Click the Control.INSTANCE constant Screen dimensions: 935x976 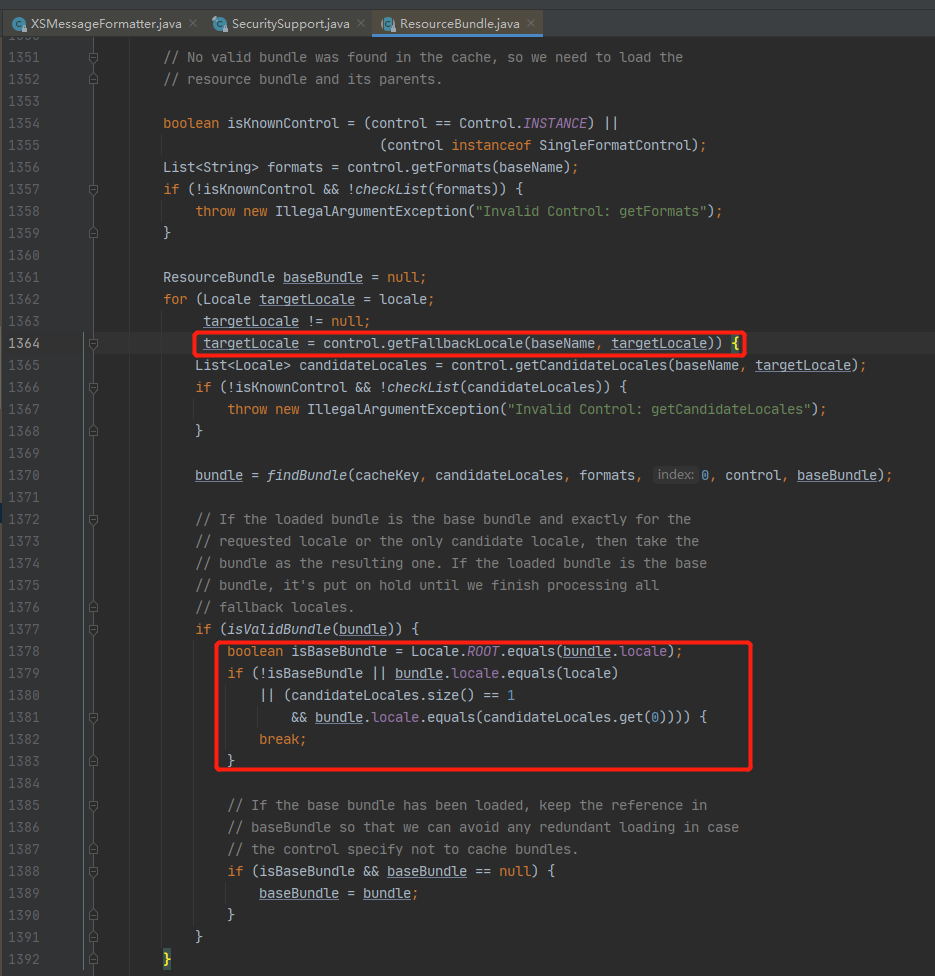click(523, 123)
